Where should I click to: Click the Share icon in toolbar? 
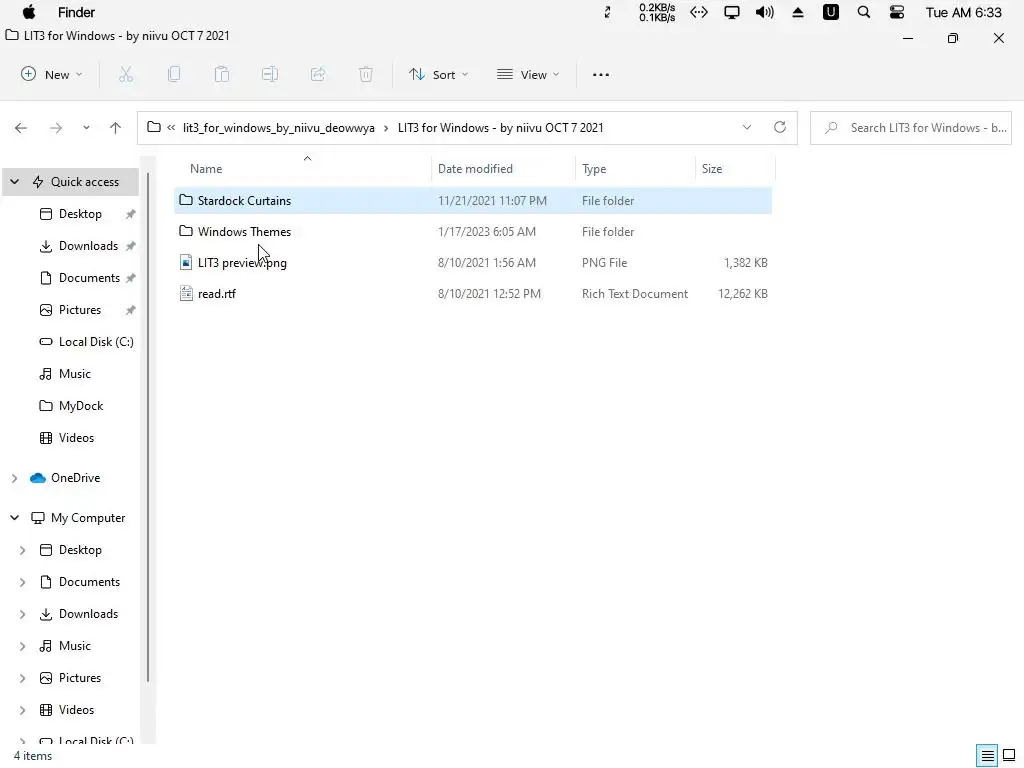(318, 74)
